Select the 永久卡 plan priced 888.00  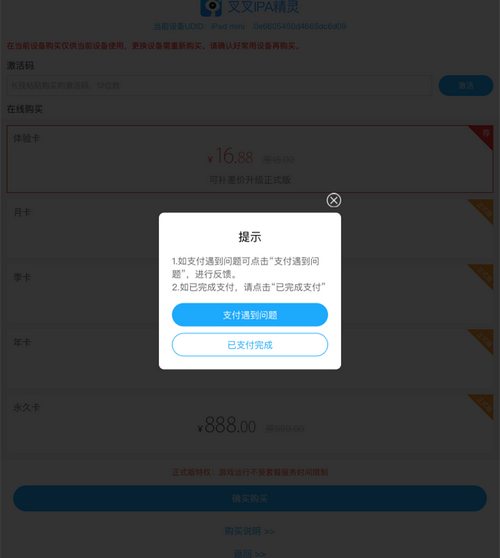pyautogui.click(x=250, y=425)
